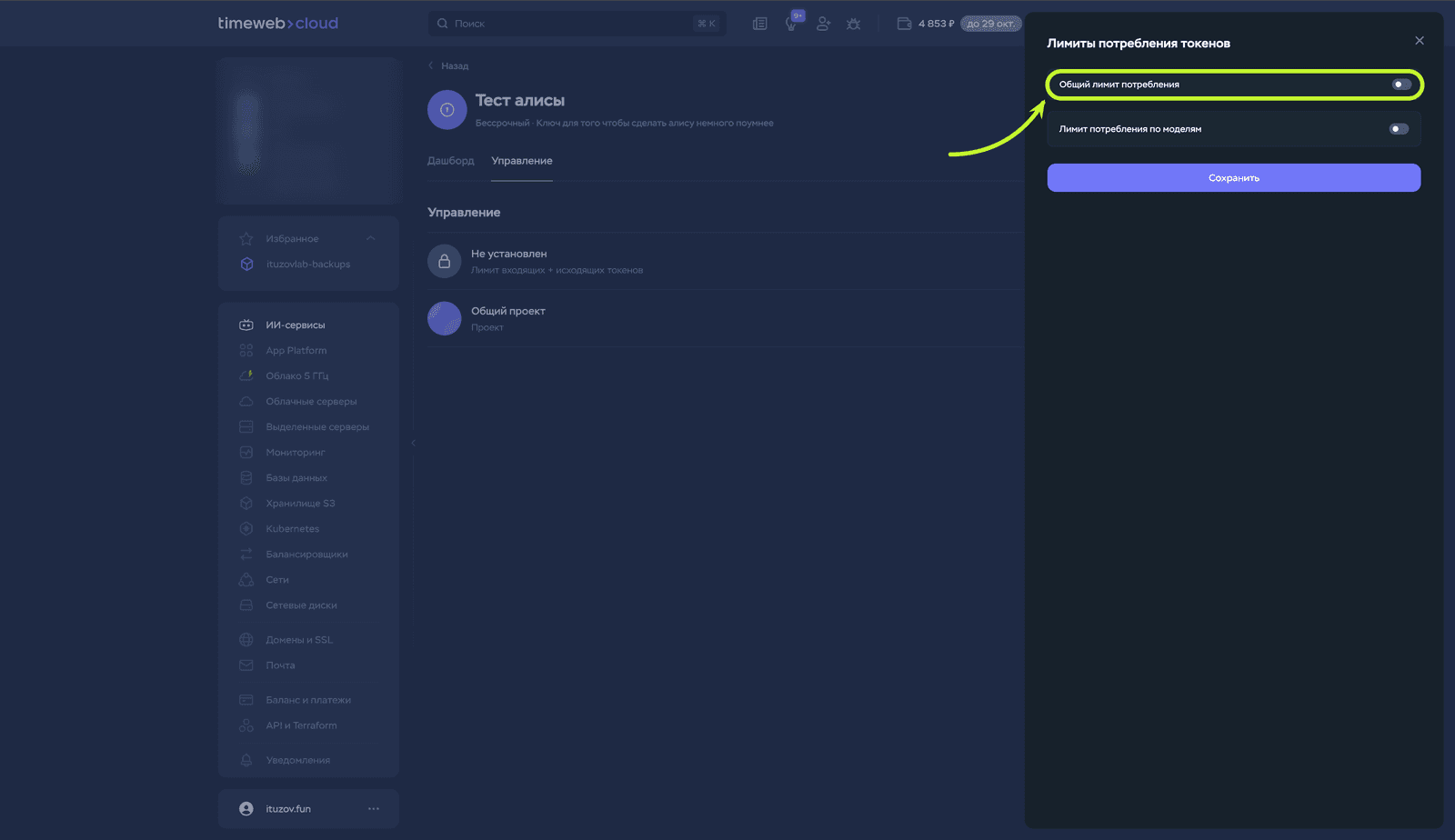Go to "Баланс и платежи"
Screen dimensions: 1455x840
click(307, 700)
